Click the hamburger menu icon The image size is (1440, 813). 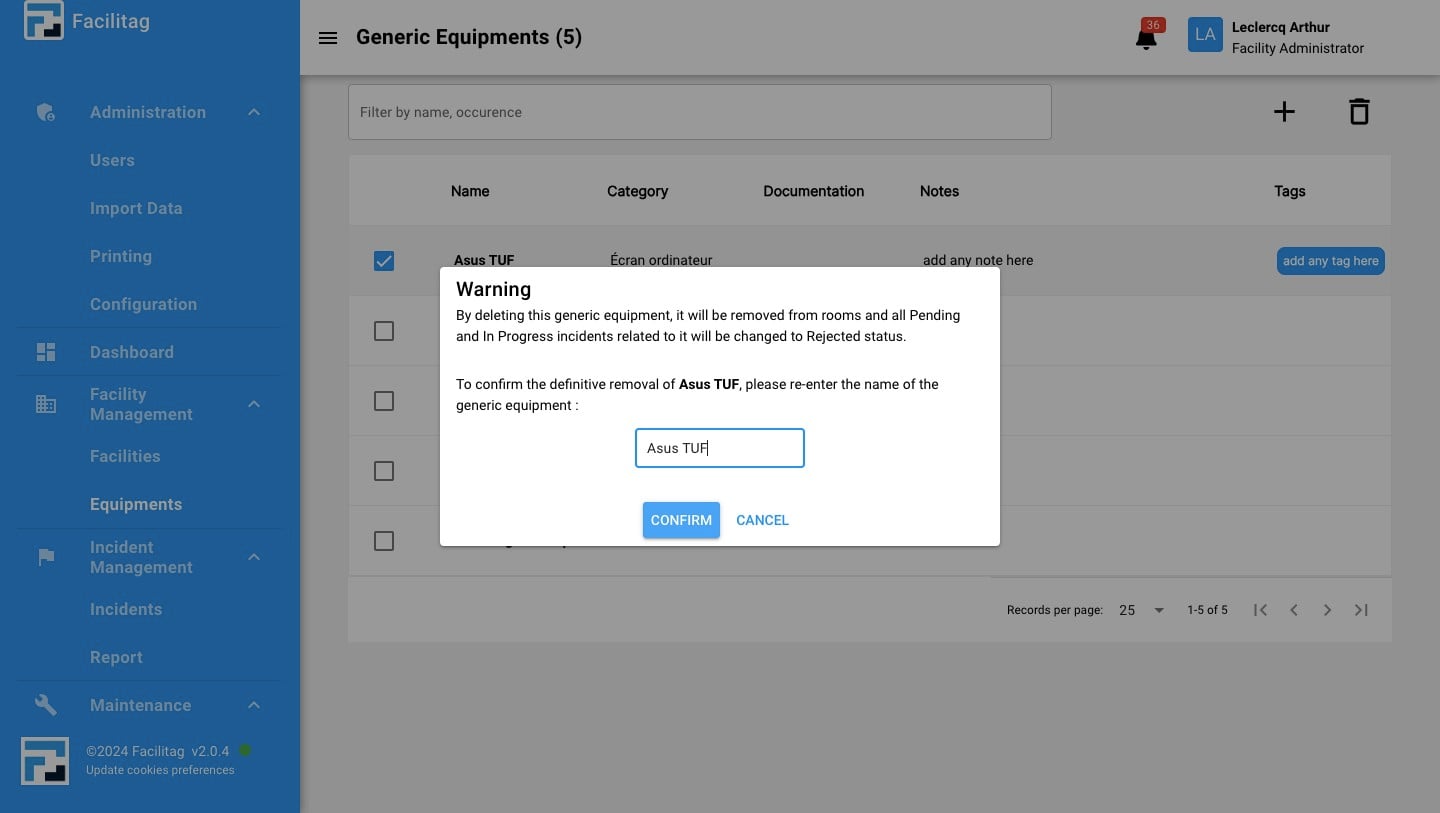[x=328, y=38]
